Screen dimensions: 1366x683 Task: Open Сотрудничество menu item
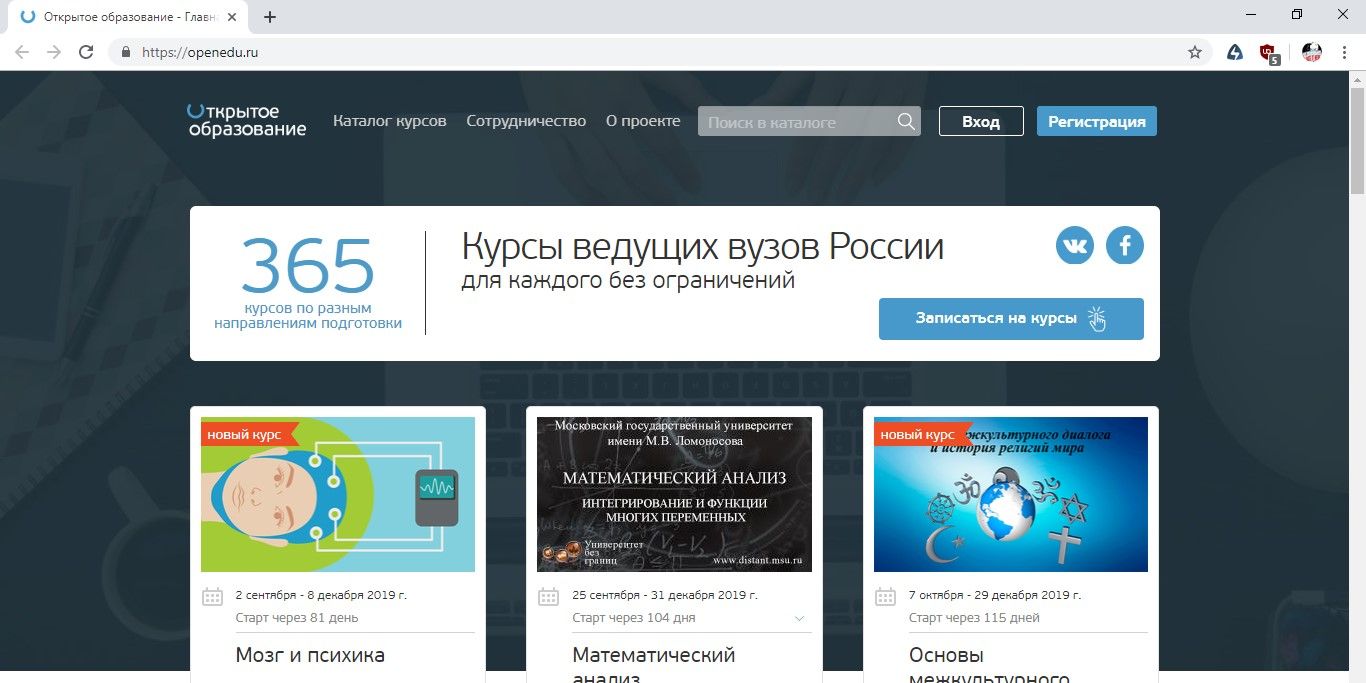[526, 121]
